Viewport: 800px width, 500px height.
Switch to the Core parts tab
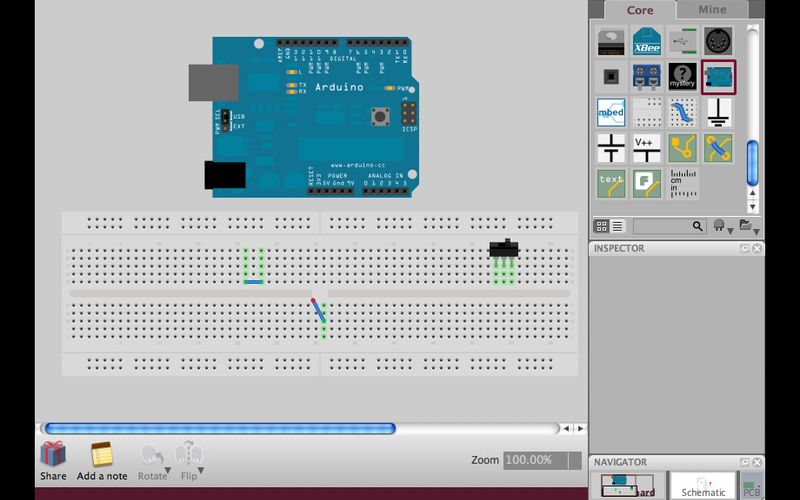point(640,10)
